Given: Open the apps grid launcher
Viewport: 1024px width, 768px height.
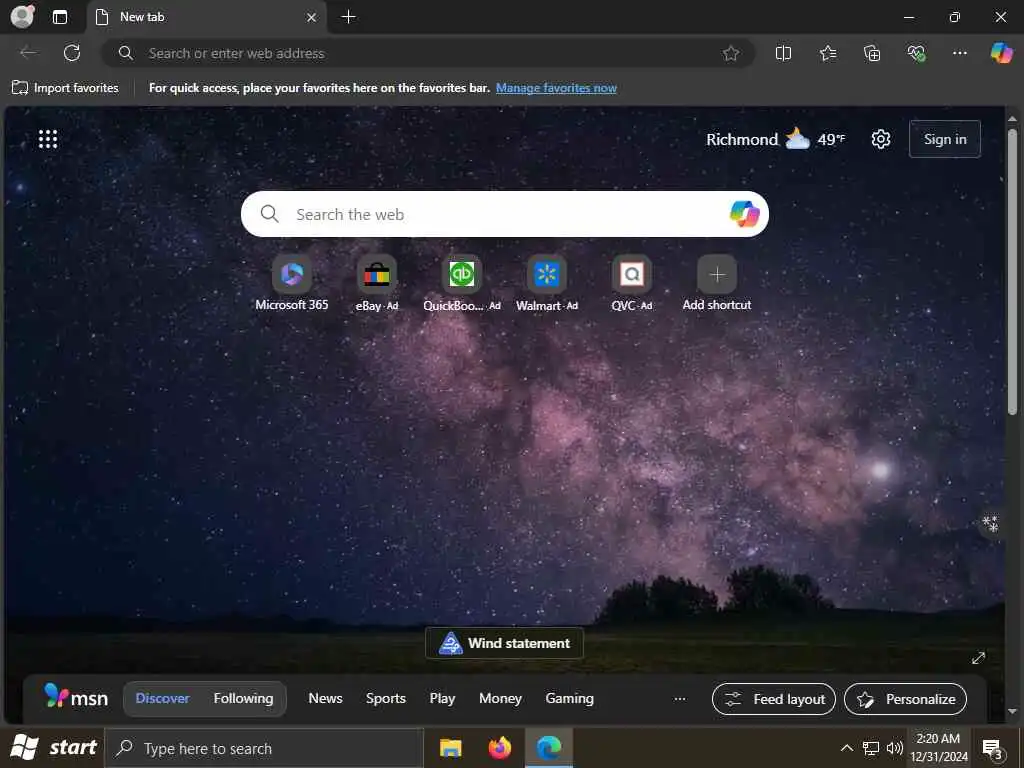Looking at the screenshot, I should (48, 139).
